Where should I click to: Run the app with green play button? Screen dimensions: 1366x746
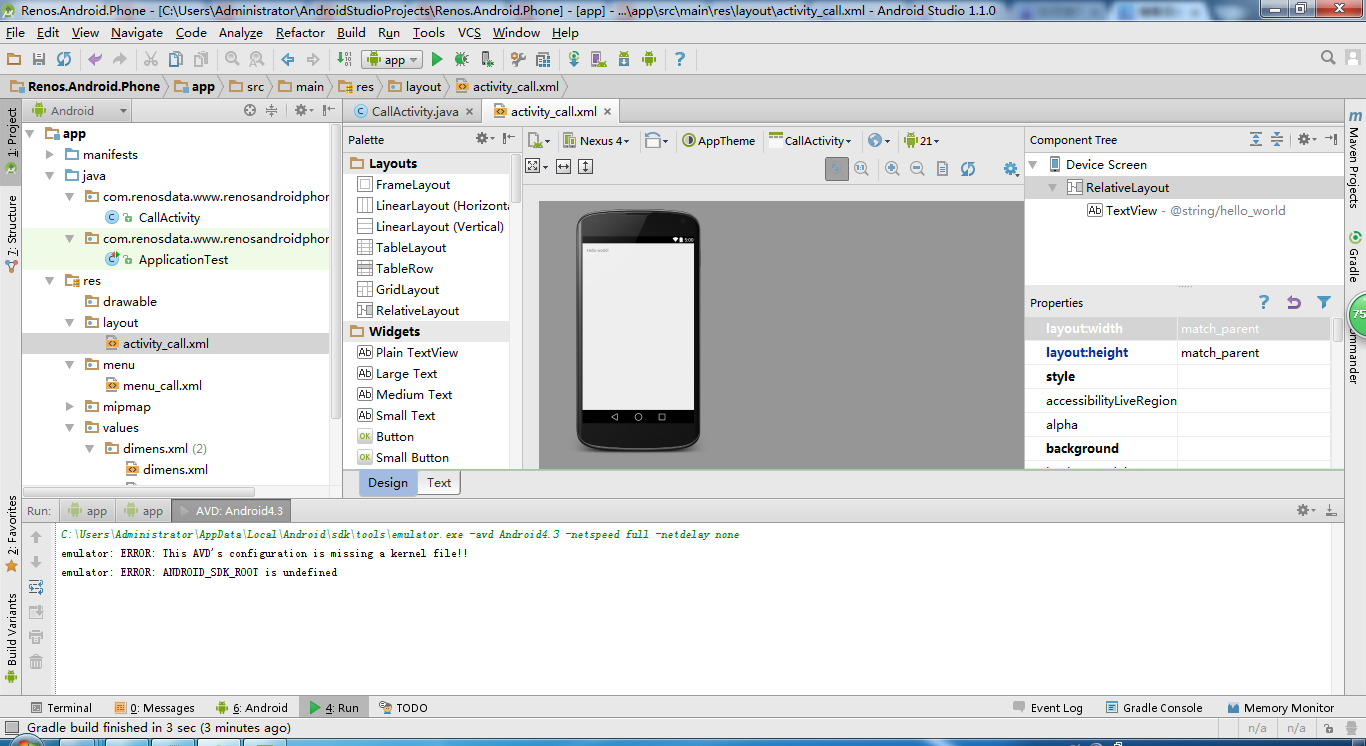(x=437, y=60)
